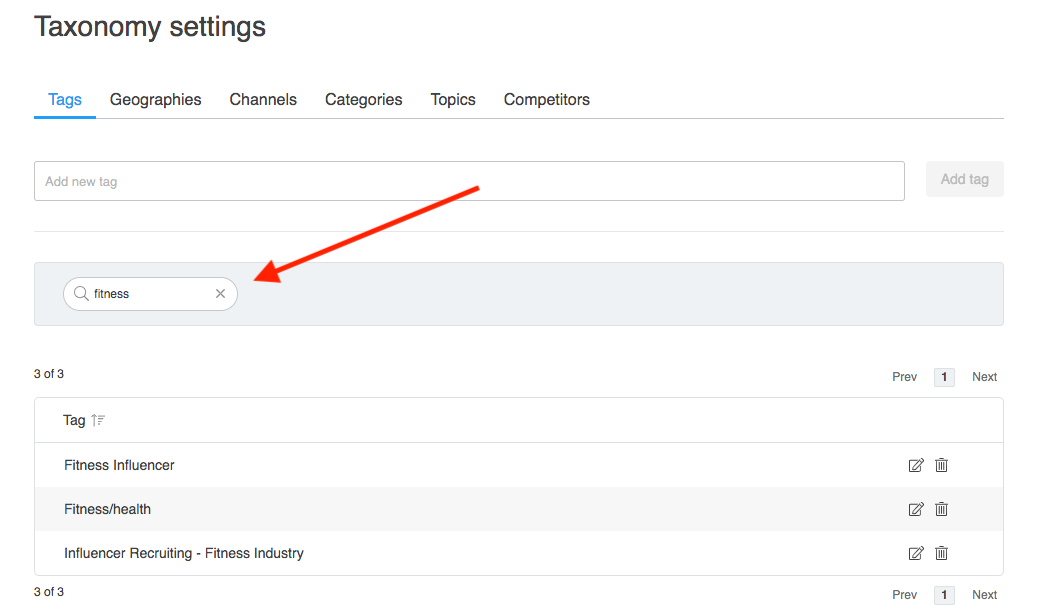Go to Next page in top pagination
Image resolution: width=1043 pixels, height=610 pixels.
[984, 377]
